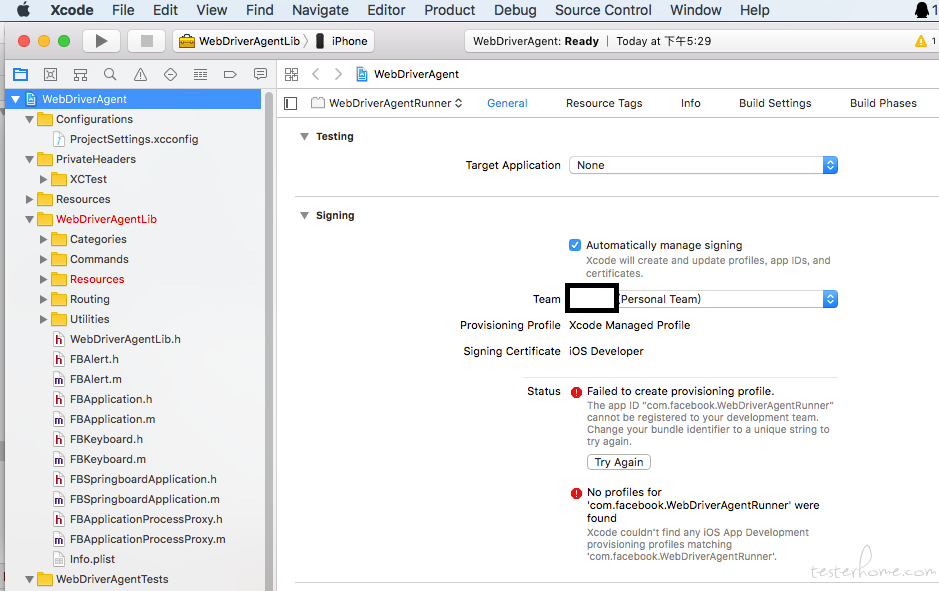Open the Breakpoint navigator icon
Viewport: 939px width, 591px height.
230,75
